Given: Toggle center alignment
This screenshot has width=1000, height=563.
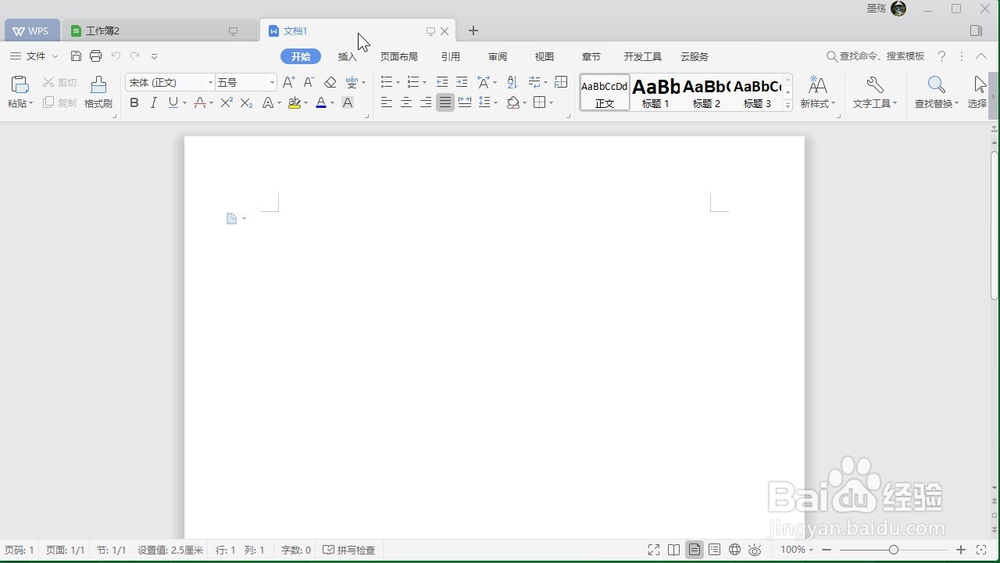Looking at the screenshot, I should tap(406, 103).
